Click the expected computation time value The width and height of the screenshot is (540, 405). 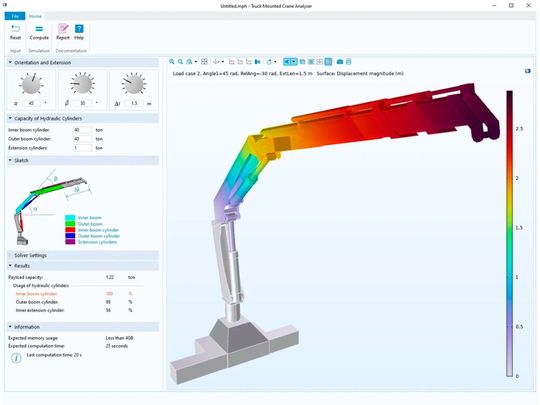point(117,346)
